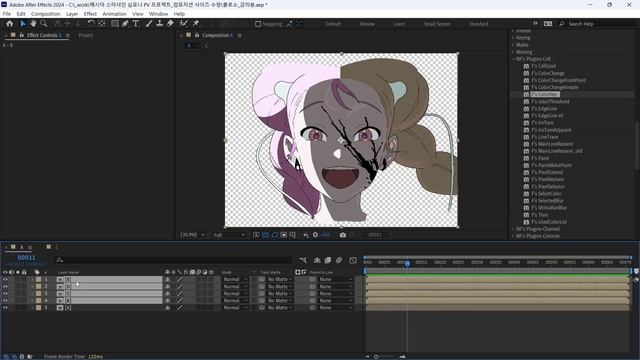Open the Animation menu
The image size is (640, 360).
click(114, 14)
